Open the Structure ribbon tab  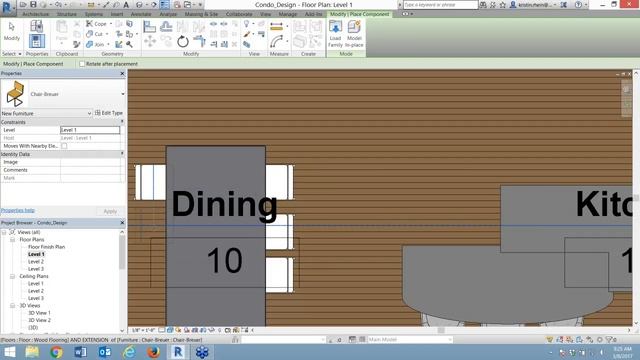[67, 14]
